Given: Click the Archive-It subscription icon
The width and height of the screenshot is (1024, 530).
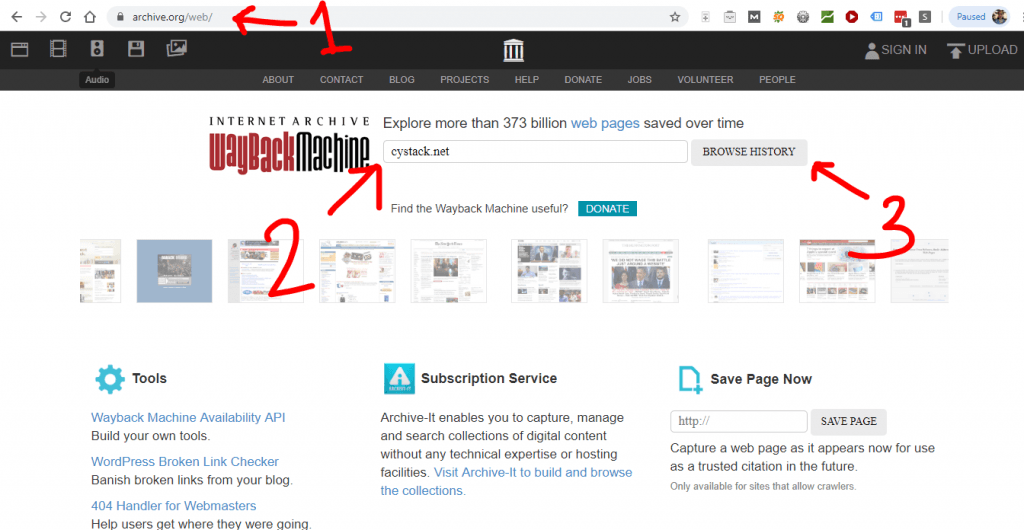Looking at the screenshot, I should (x=399, y=379).
